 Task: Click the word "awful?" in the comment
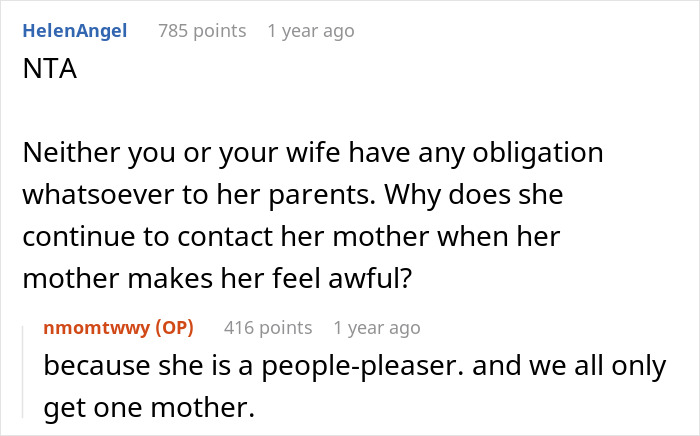click(x=370, y=278)
